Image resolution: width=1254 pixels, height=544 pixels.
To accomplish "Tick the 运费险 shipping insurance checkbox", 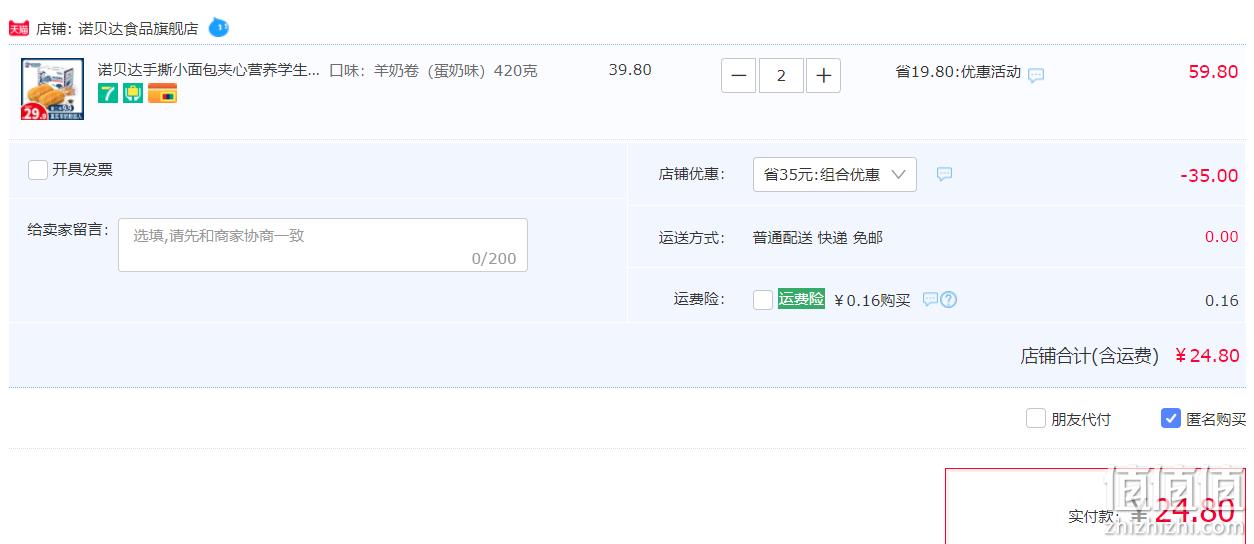I will point(763,300).
